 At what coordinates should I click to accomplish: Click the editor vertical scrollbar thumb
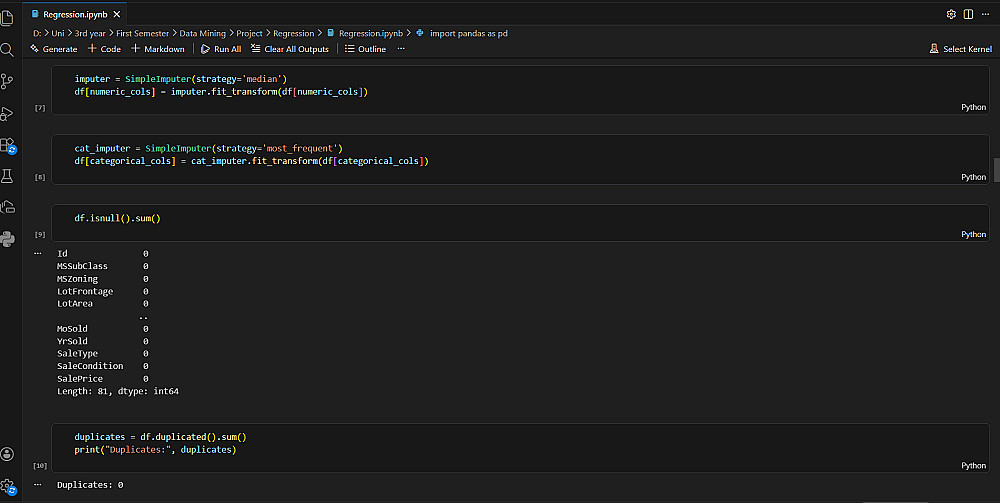[x=996, y=170]
